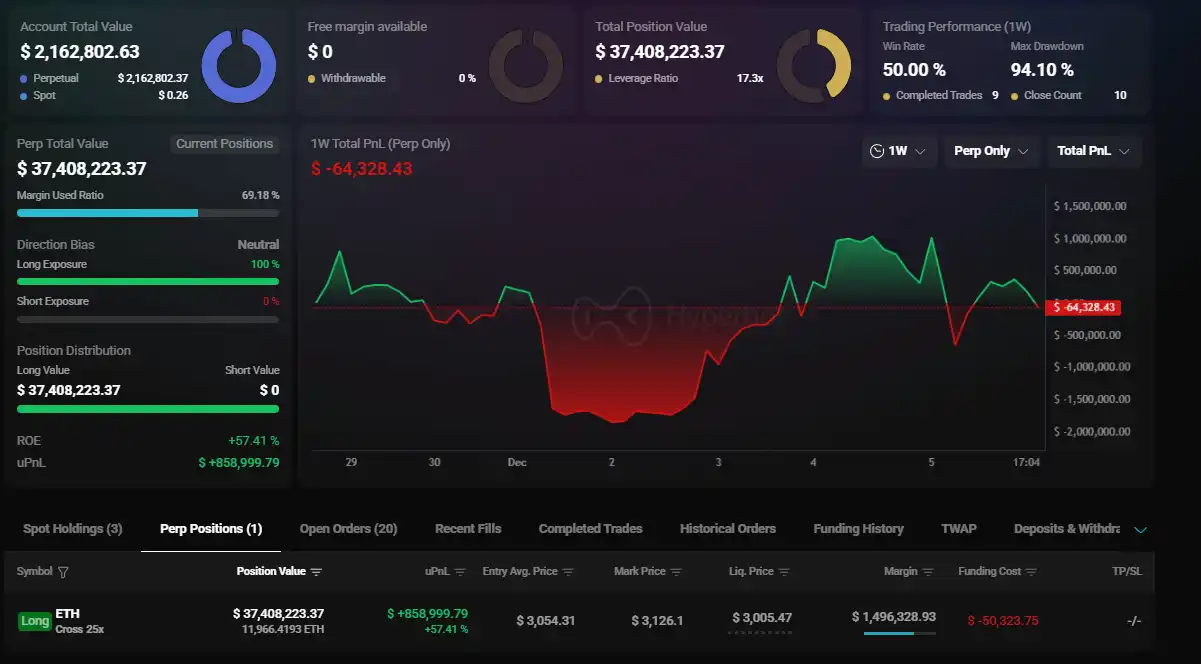Click the Liq. Price sort icon
Viewport: 1201px width, 664px height.
pyautogui.click(x=783, y=571)
